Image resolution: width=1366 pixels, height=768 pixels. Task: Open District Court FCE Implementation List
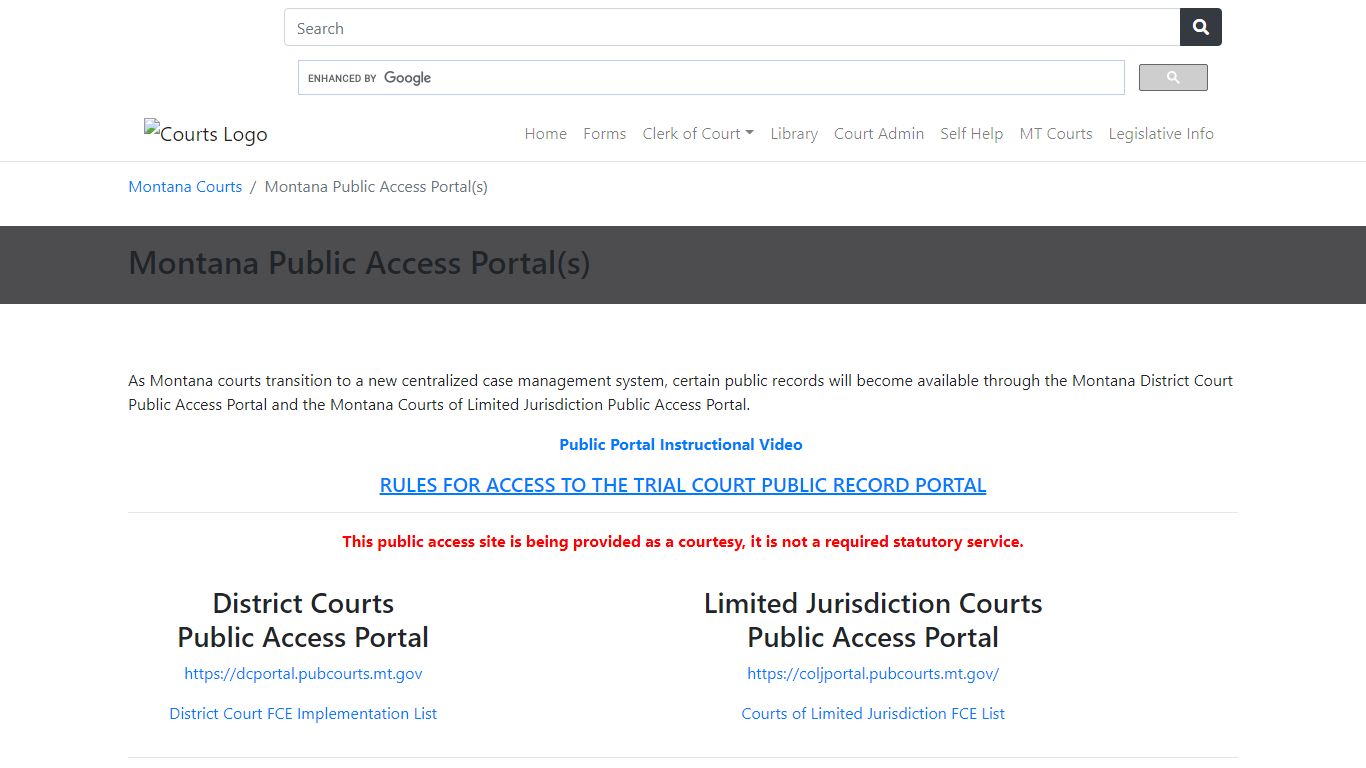tap(303, 714)
